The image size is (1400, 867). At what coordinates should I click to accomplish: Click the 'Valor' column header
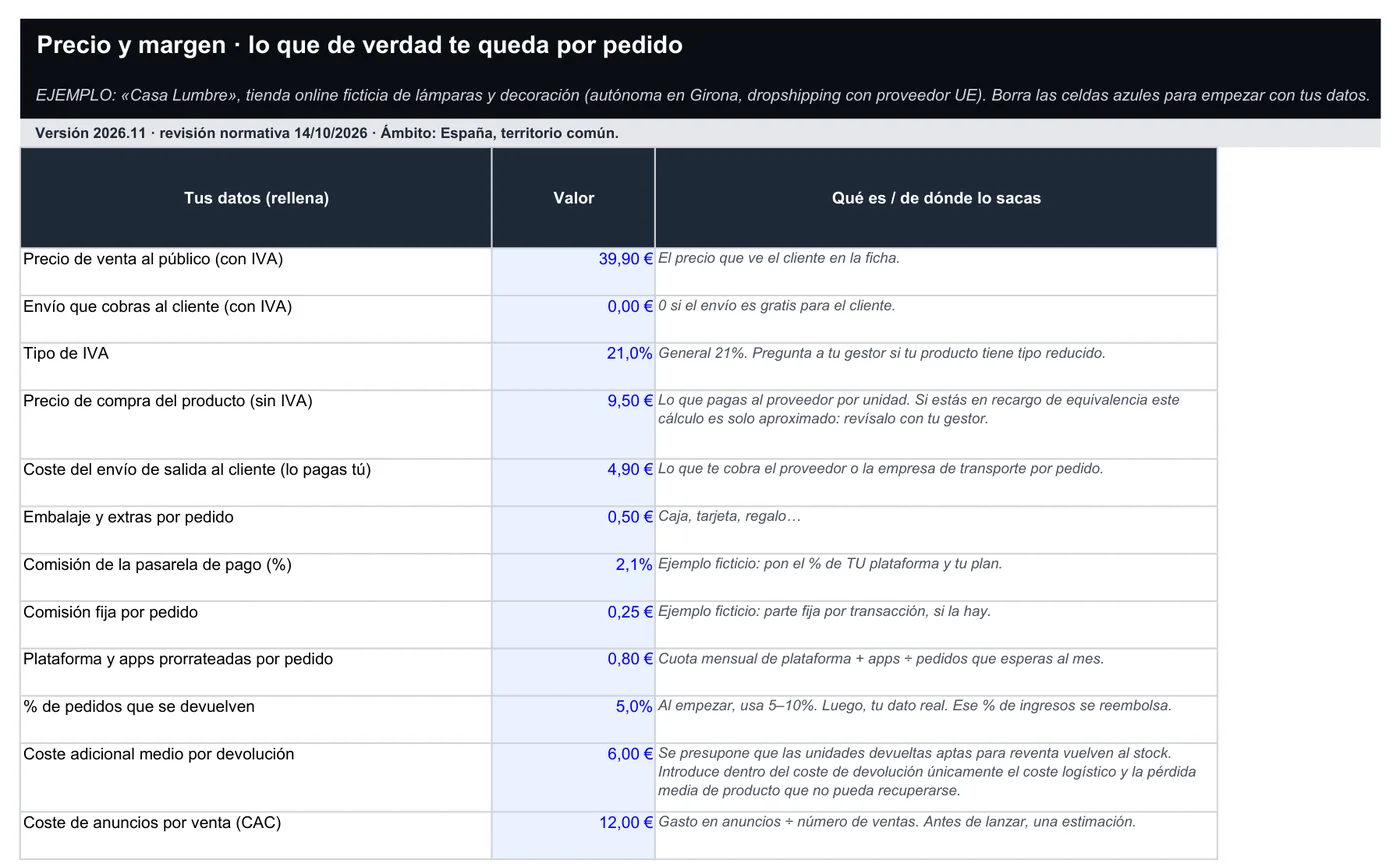click(573, 198)
